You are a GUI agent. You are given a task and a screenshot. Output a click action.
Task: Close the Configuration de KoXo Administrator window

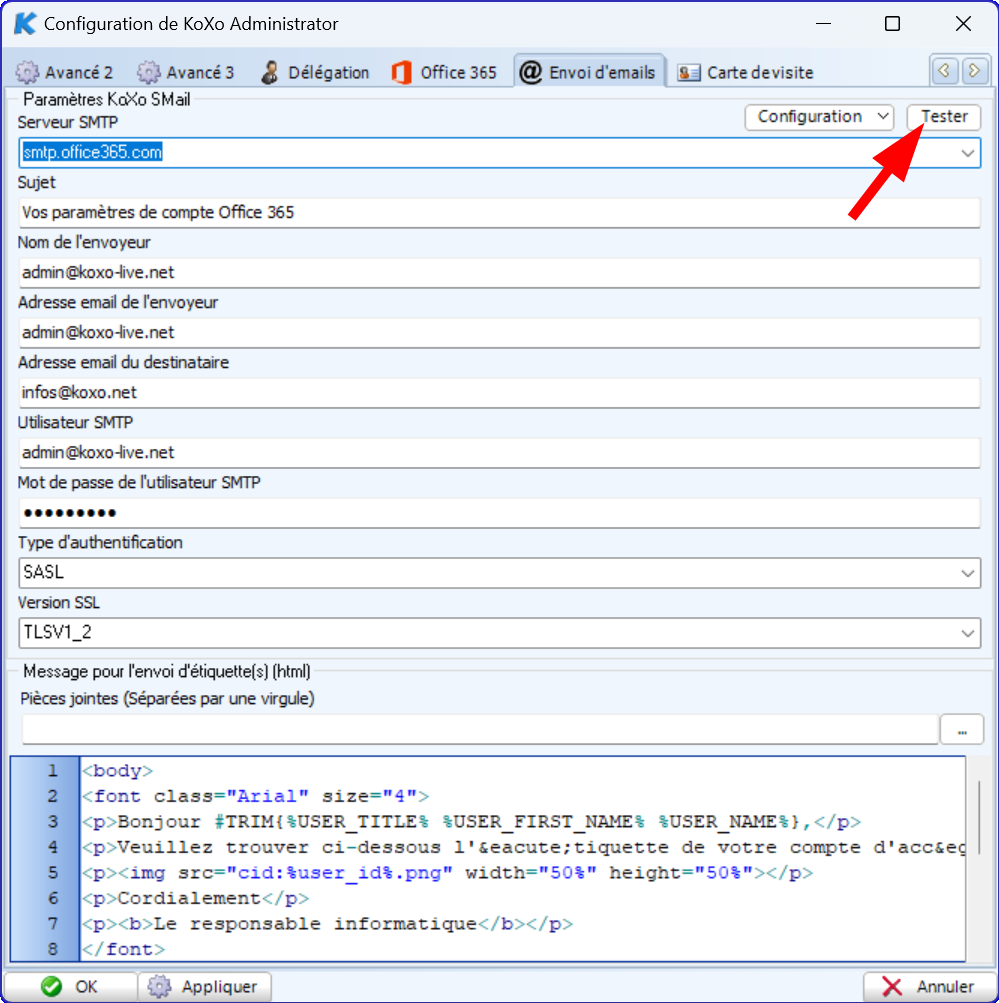(x=963, y=24)
